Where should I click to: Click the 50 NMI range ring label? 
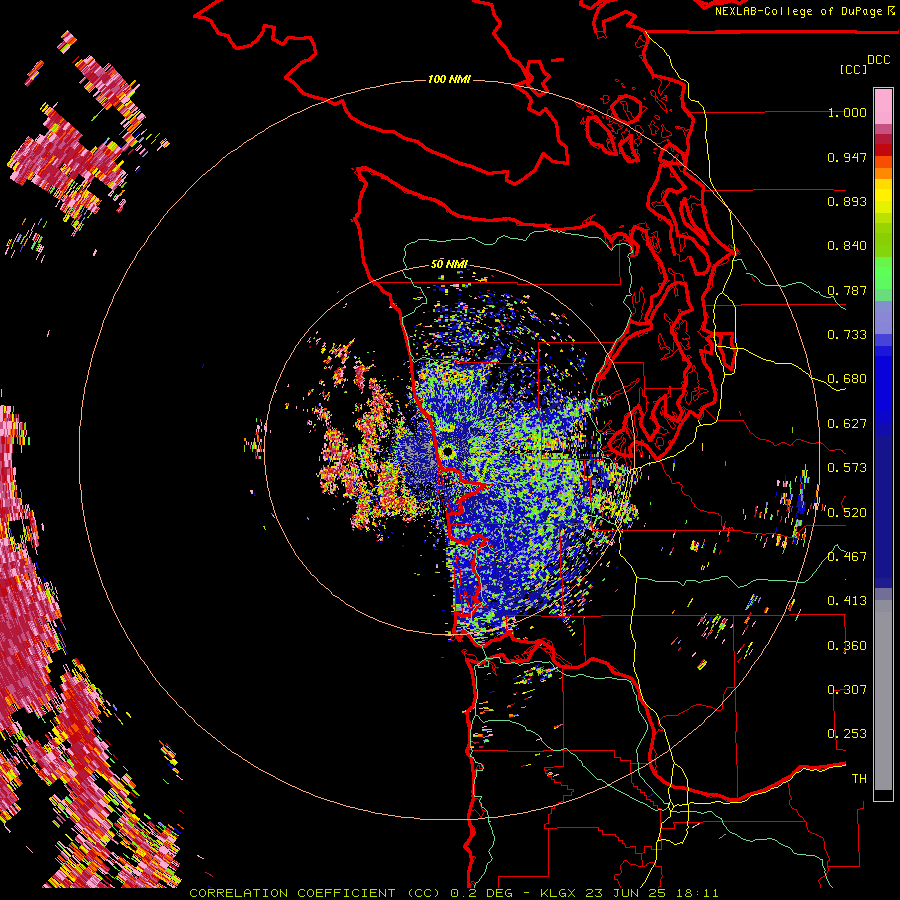point(449,264)
